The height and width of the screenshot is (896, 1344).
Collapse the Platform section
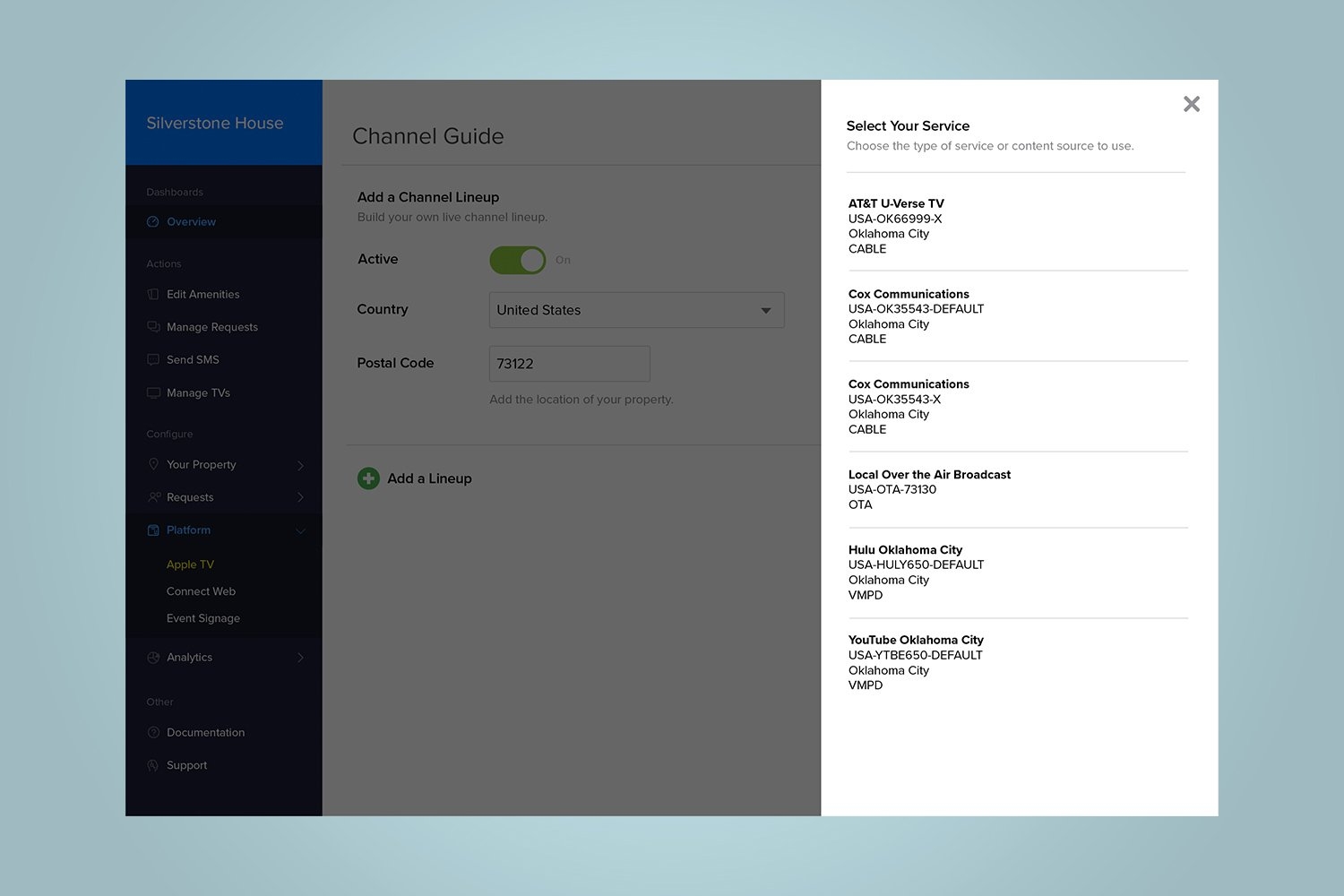pos(300,530)
